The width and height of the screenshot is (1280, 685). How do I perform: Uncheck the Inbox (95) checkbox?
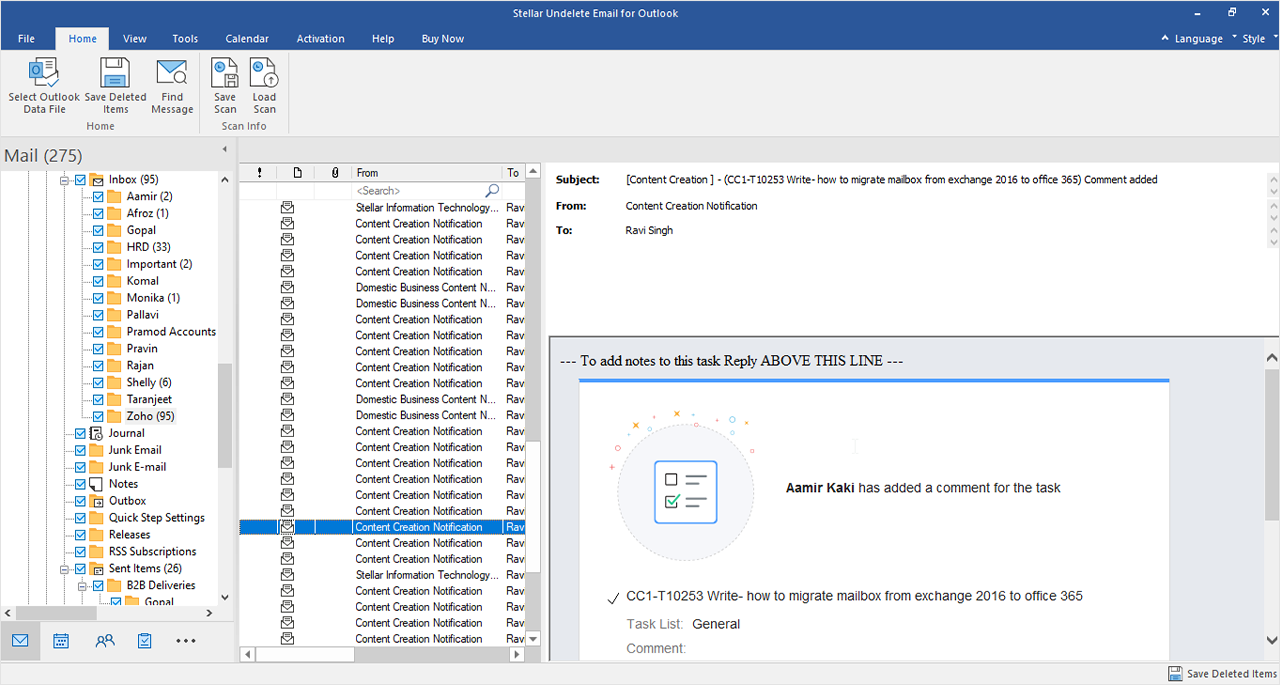coord(80,180)
